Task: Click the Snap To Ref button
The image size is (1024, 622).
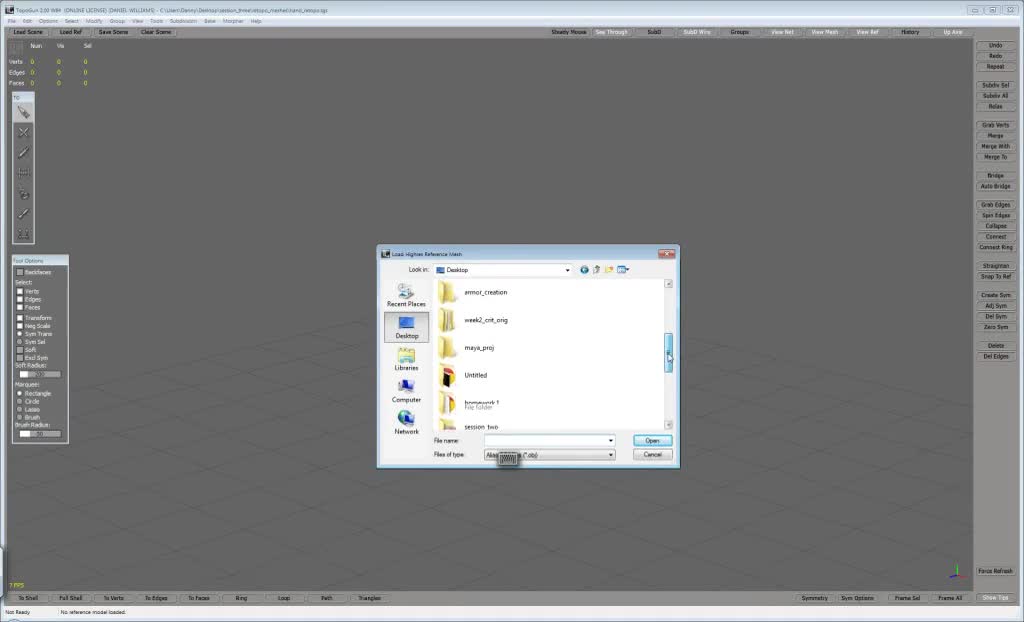Action: (995, 276)
